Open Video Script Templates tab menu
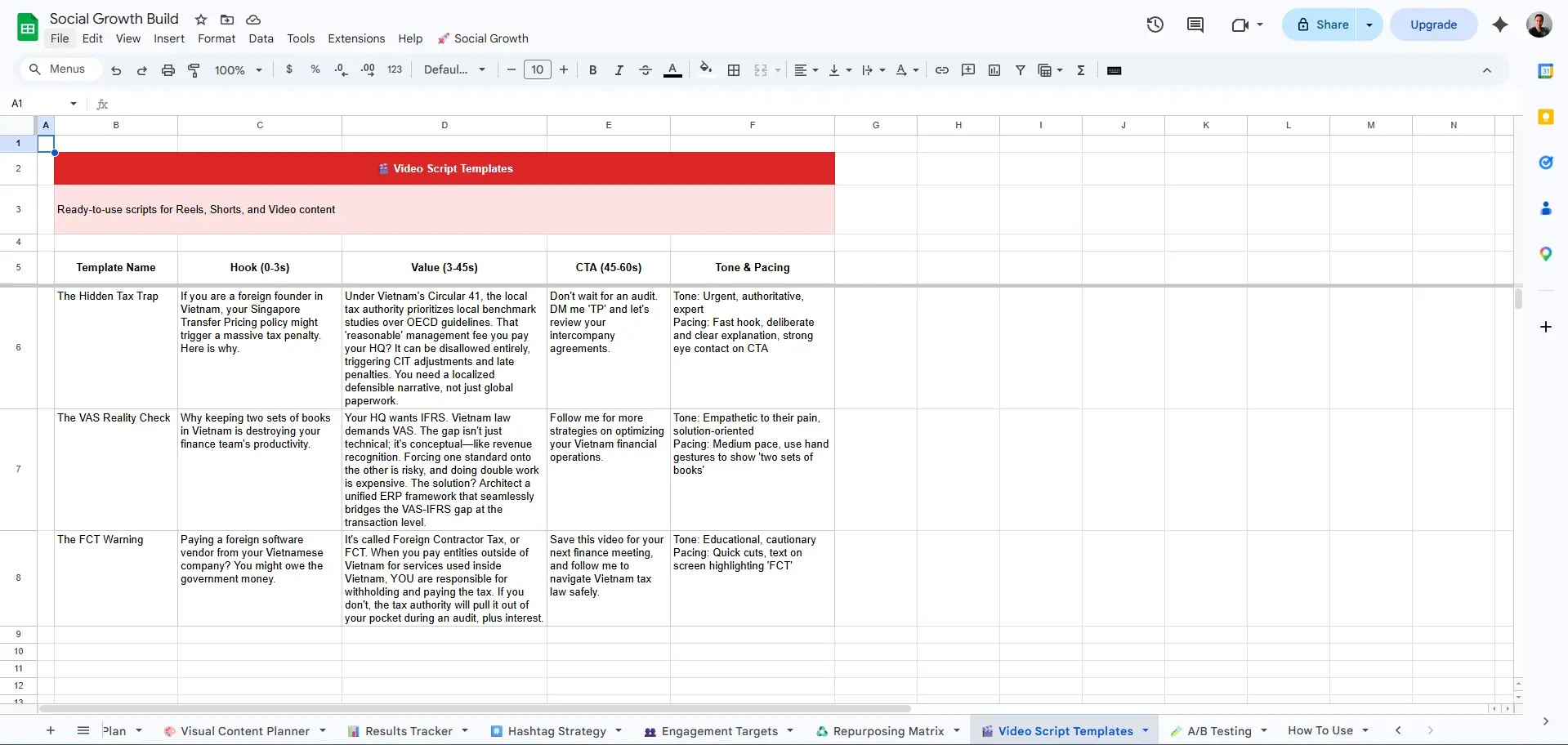The height and width of the screenshot is (745, 1568). click(1146, 730)
